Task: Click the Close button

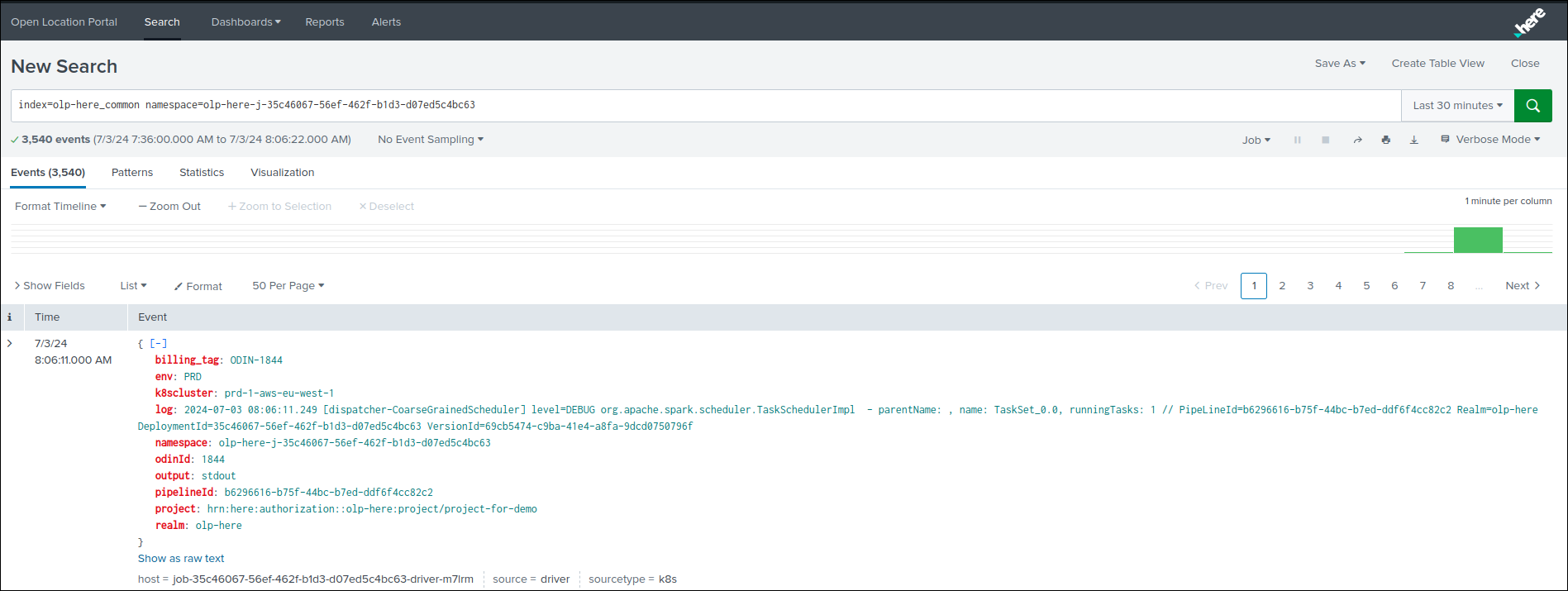Action: pos(1525,64)
